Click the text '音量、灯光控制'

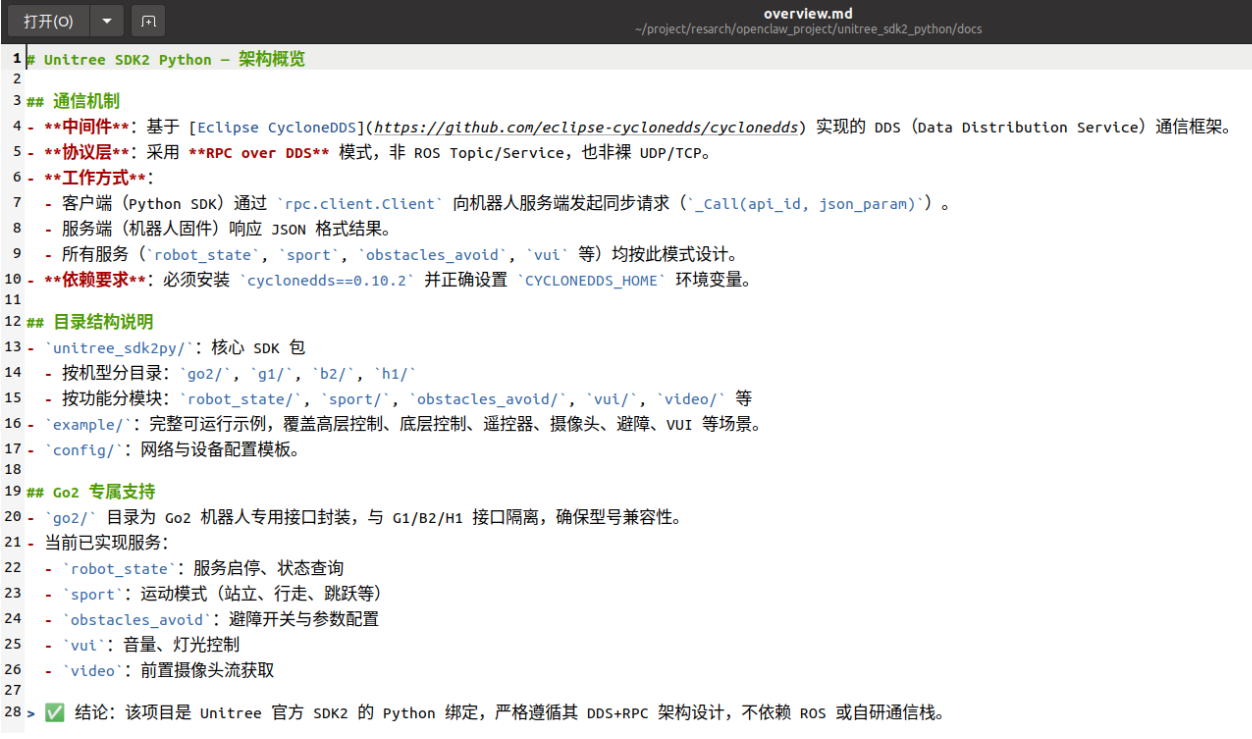(x=181, y=645)
